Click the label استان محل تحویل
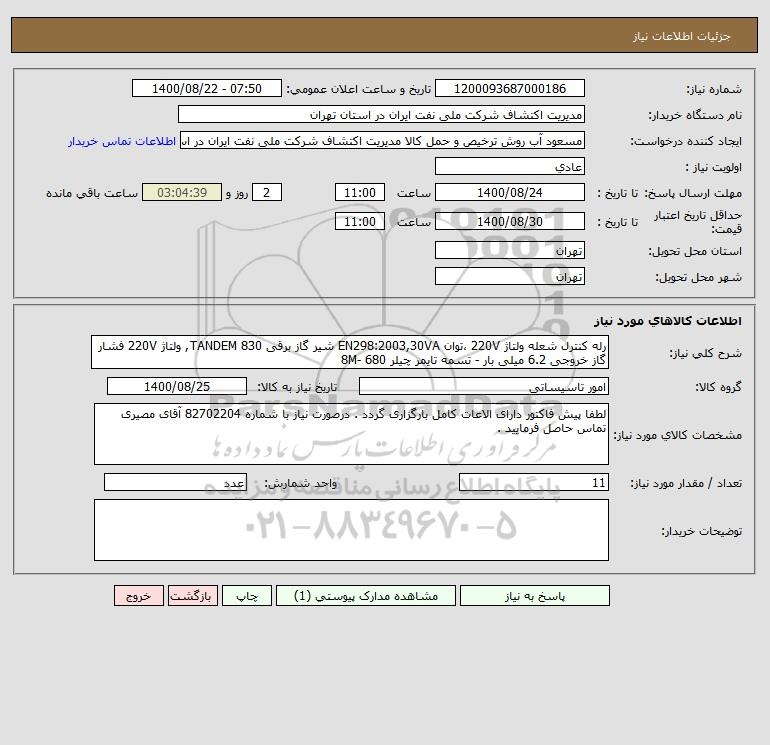 [695, 251]
